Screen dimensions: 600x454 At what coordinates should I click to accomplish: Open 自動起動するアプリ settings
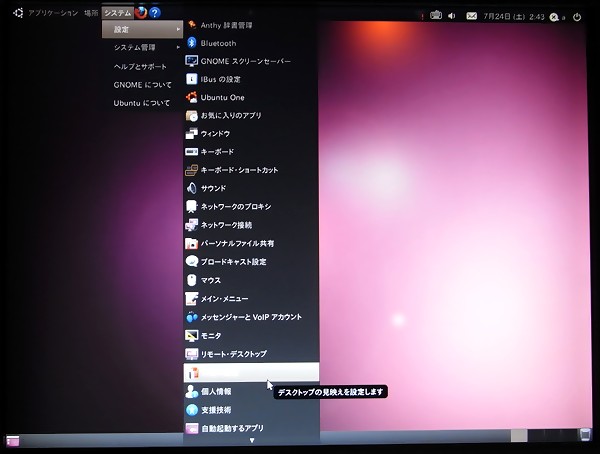click(251, 428)
